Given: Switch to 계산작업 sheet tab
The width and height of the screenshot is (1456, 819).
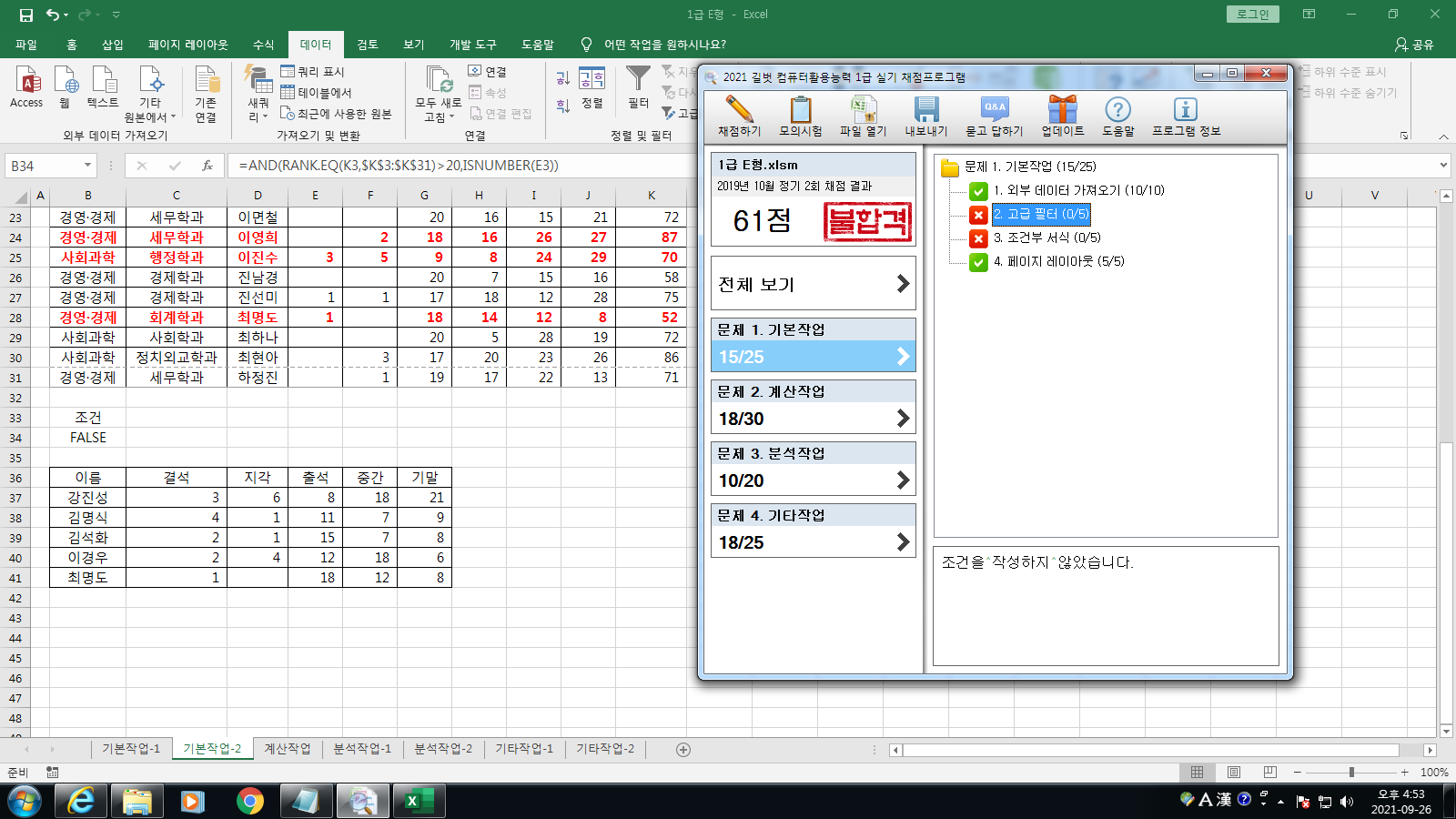Looking at the screenshot, I should coord(287,749).
